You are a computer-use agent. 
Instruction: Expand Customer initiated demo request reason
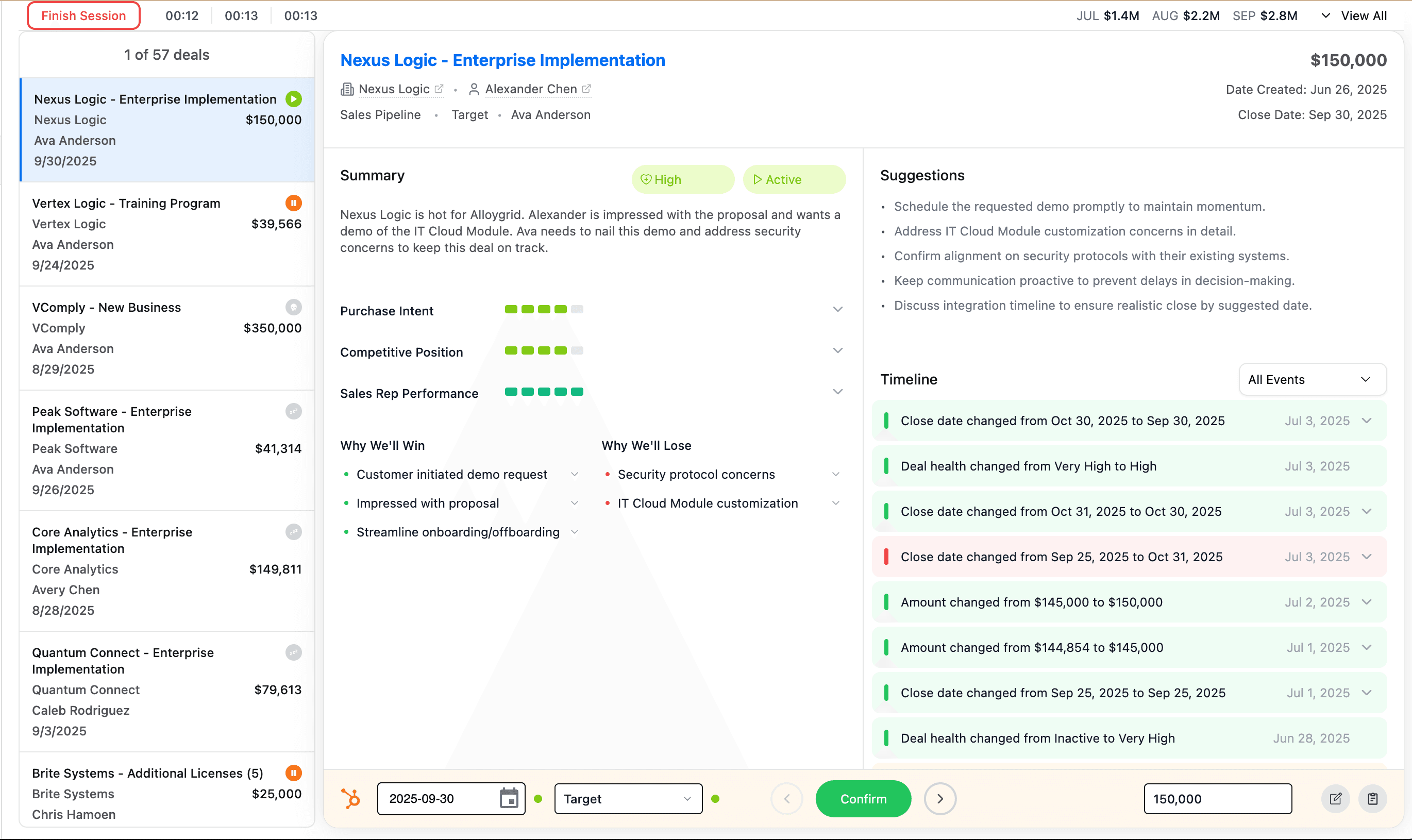(x=575, y=474)
